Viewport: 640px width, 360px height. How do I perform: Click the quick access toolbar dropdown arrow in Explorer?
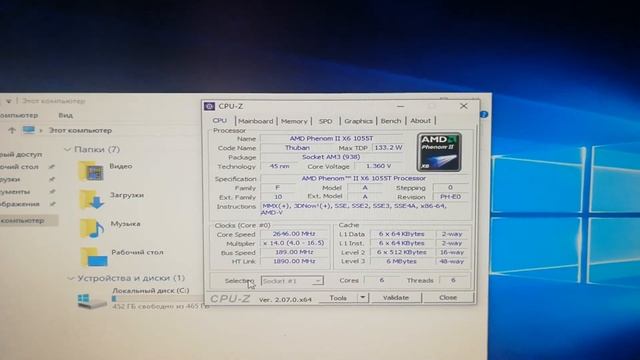(x=9, y=101)
